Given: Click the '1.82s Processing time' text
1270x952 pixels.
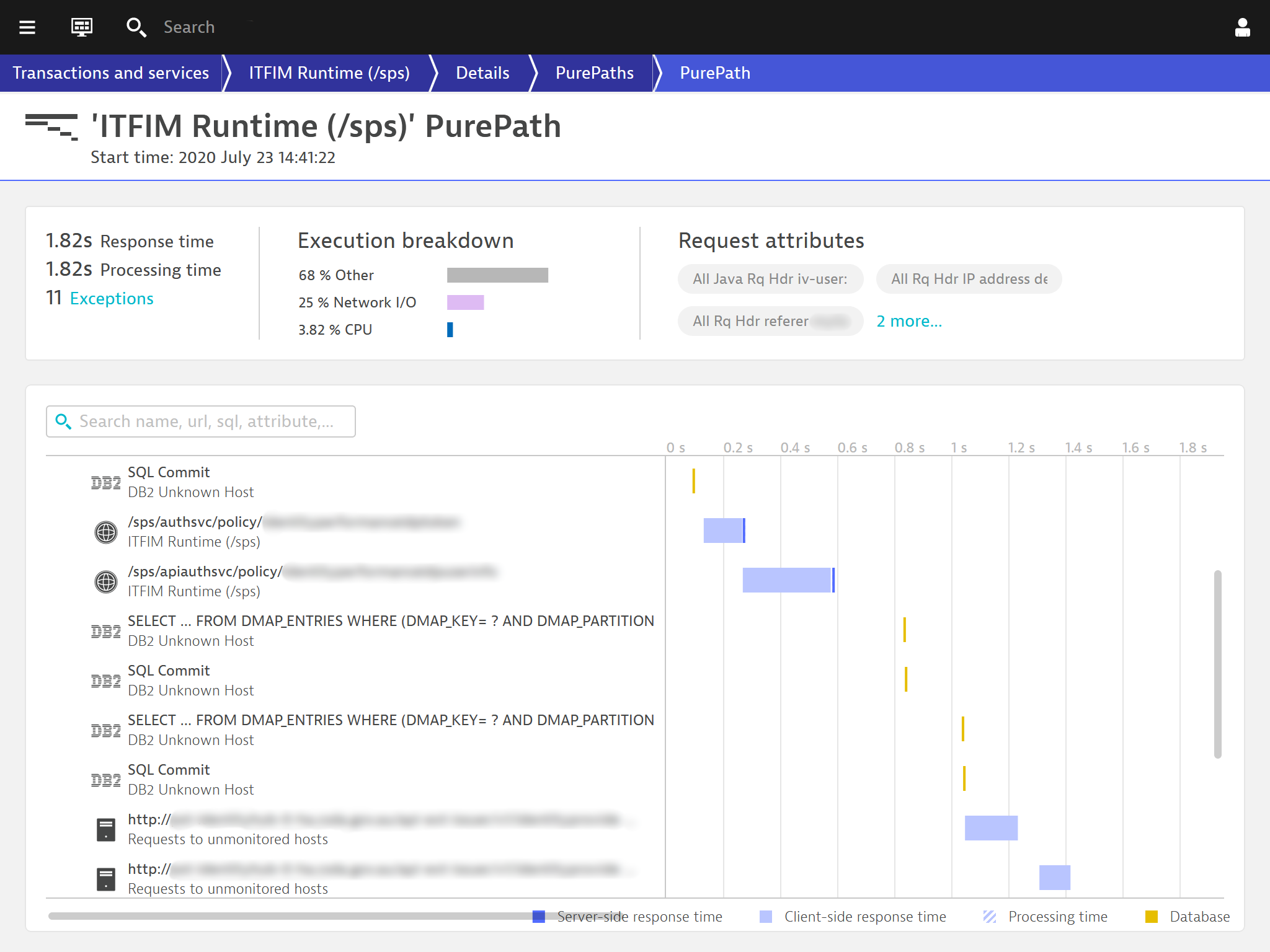Looking at the screenshot, I should pyautogui.click(x=133, y=270).
